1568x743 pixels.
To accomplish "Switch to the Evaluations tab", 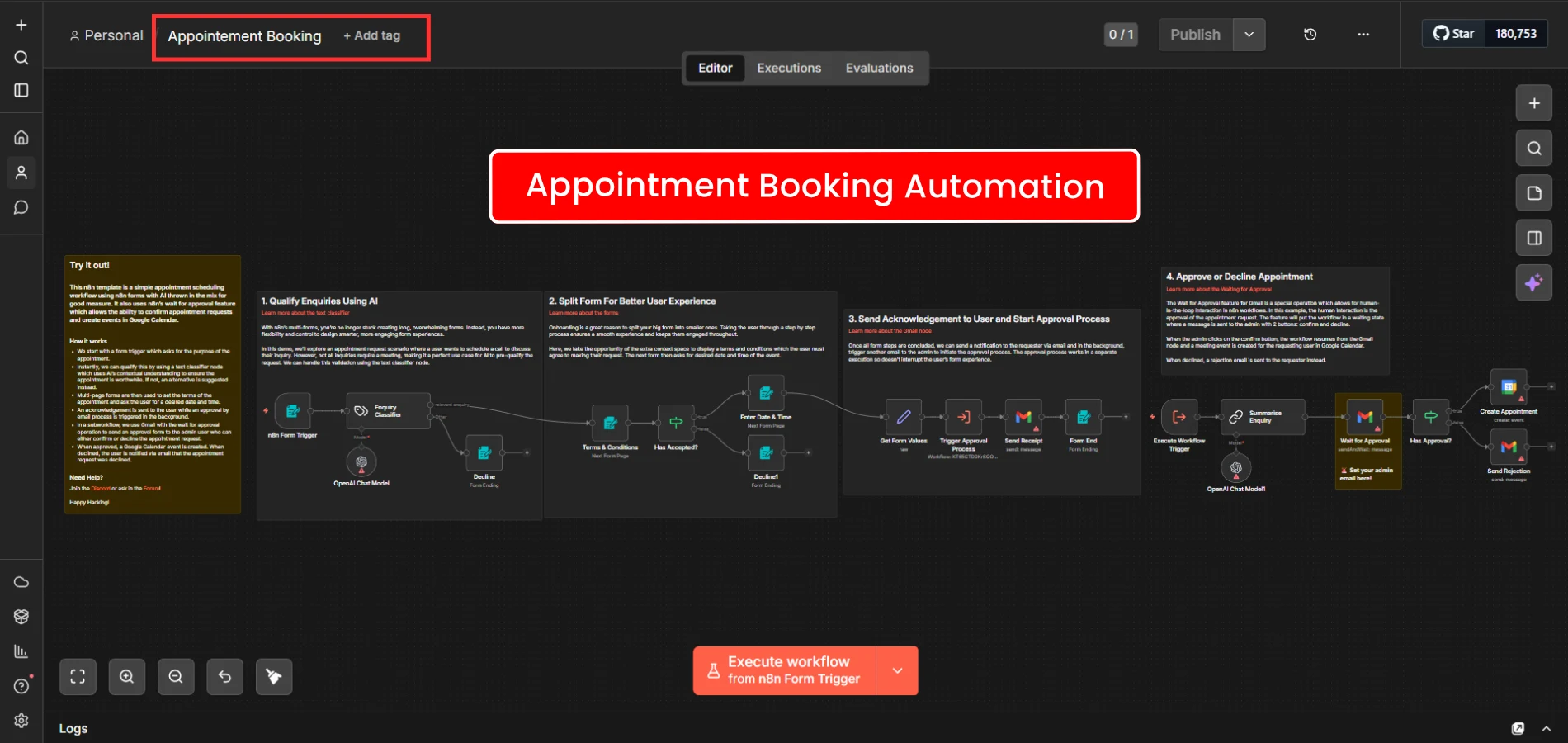I will coord(879,69).
